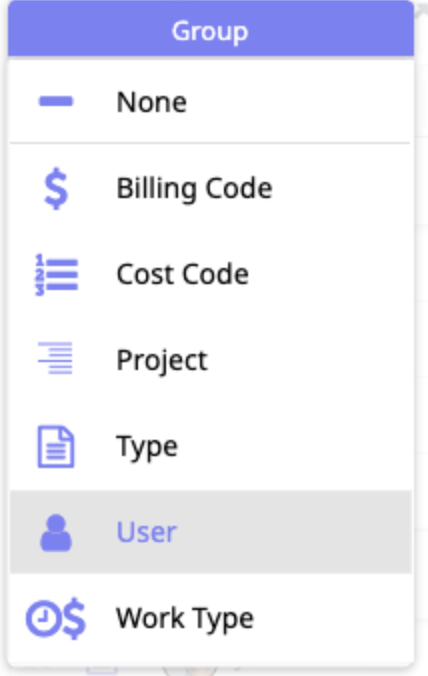This screenshot has height=676, width=428.
Task: Click empty space right of Work Type label
Action: coord(332,619)
